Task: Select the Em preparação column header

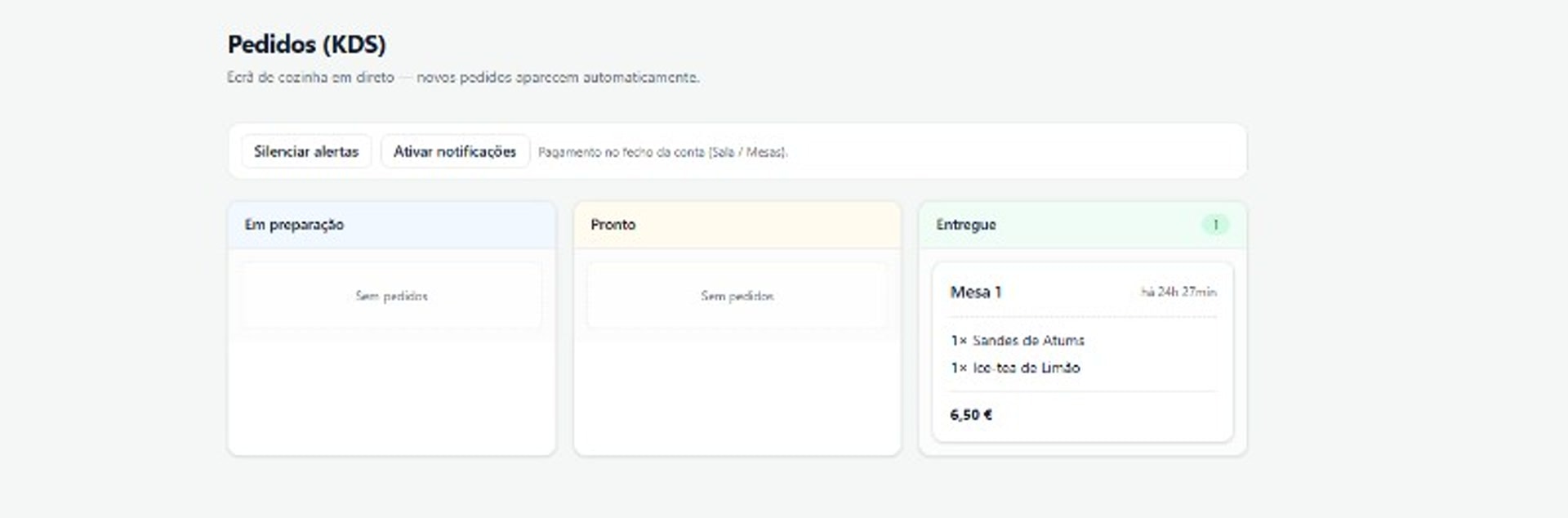Action: [x=392, y=225]
